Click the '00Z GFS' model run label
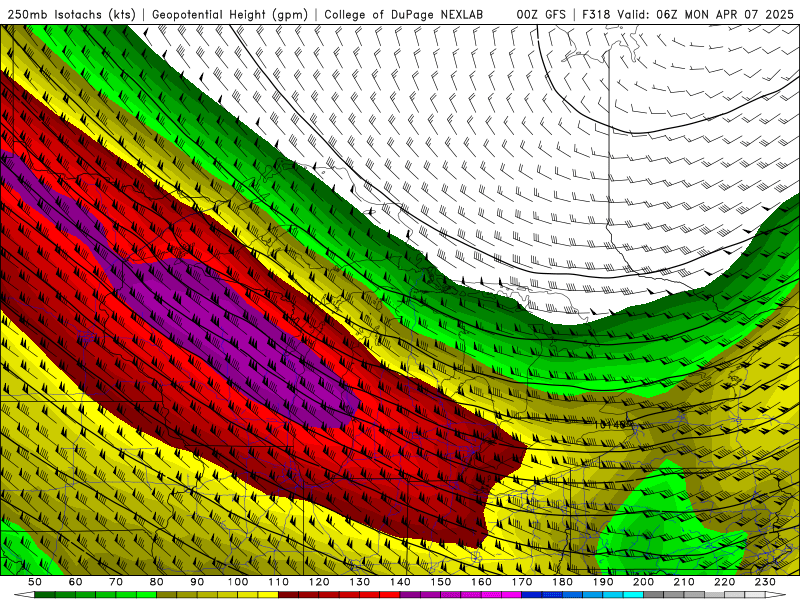800x600 pixels. (x=541, y=14)
